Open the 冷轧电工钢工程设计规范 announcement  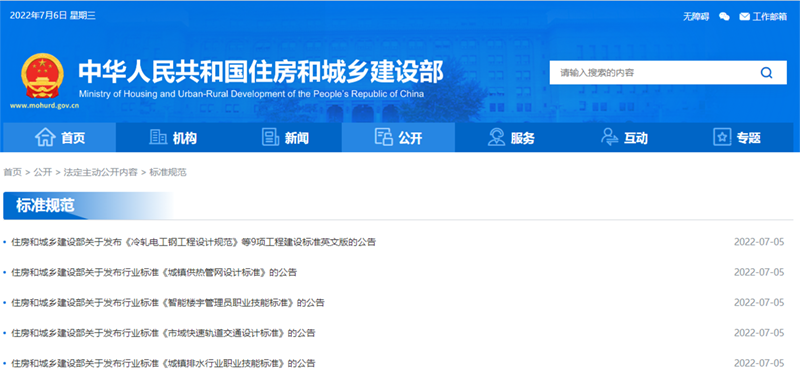click(x=193, y=242)
